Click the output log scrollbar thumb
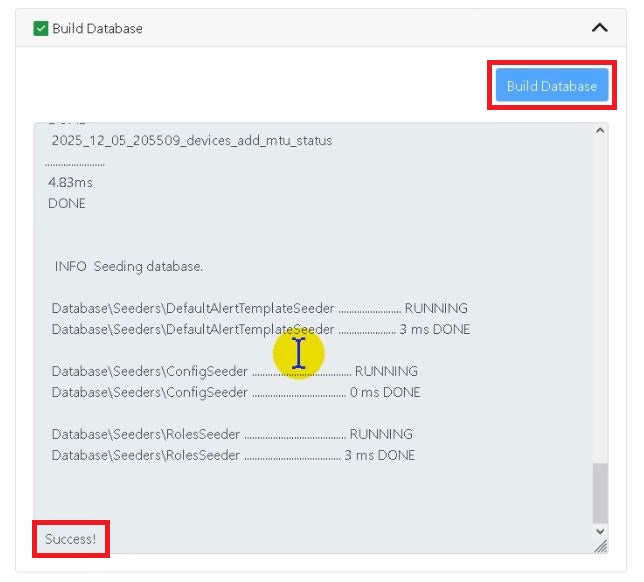The image size is (644, 582). [x=600, y=492]
